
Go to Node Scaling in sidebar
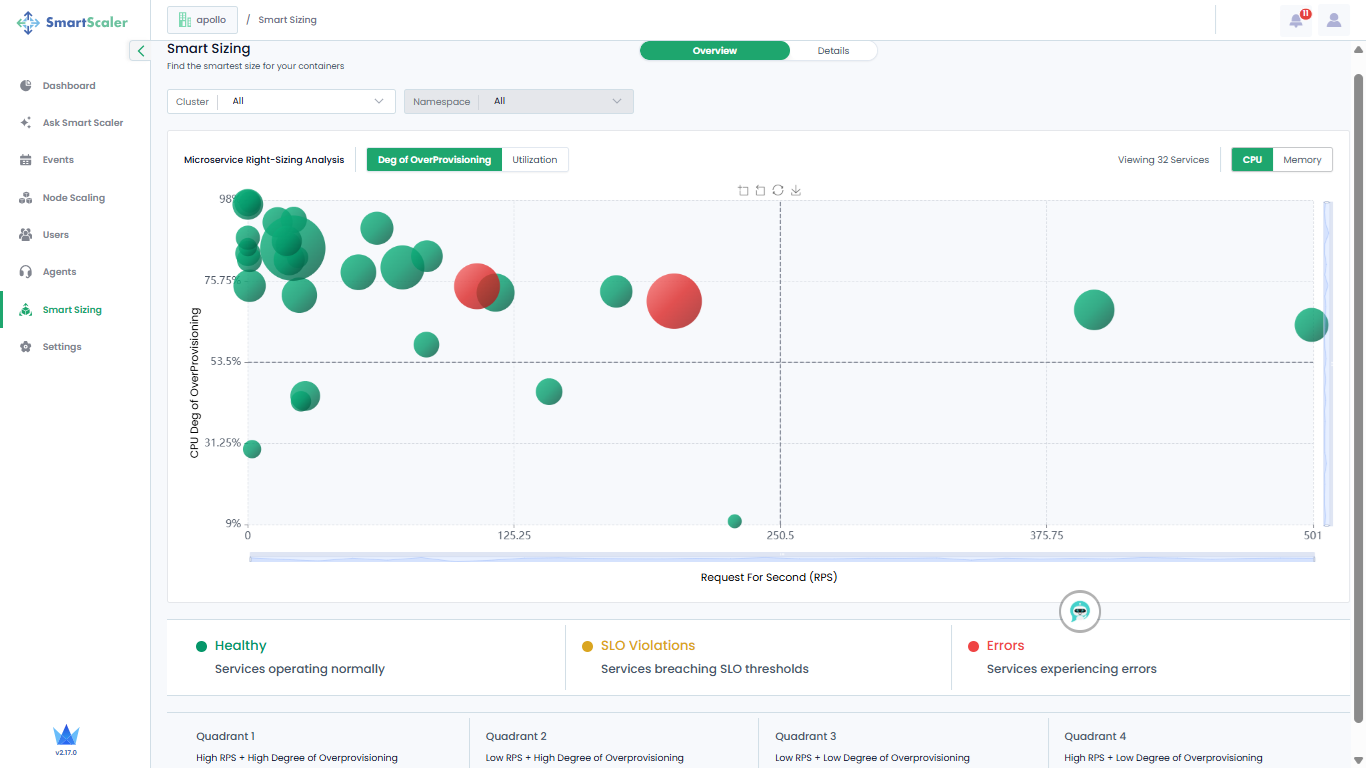point(73,198)
